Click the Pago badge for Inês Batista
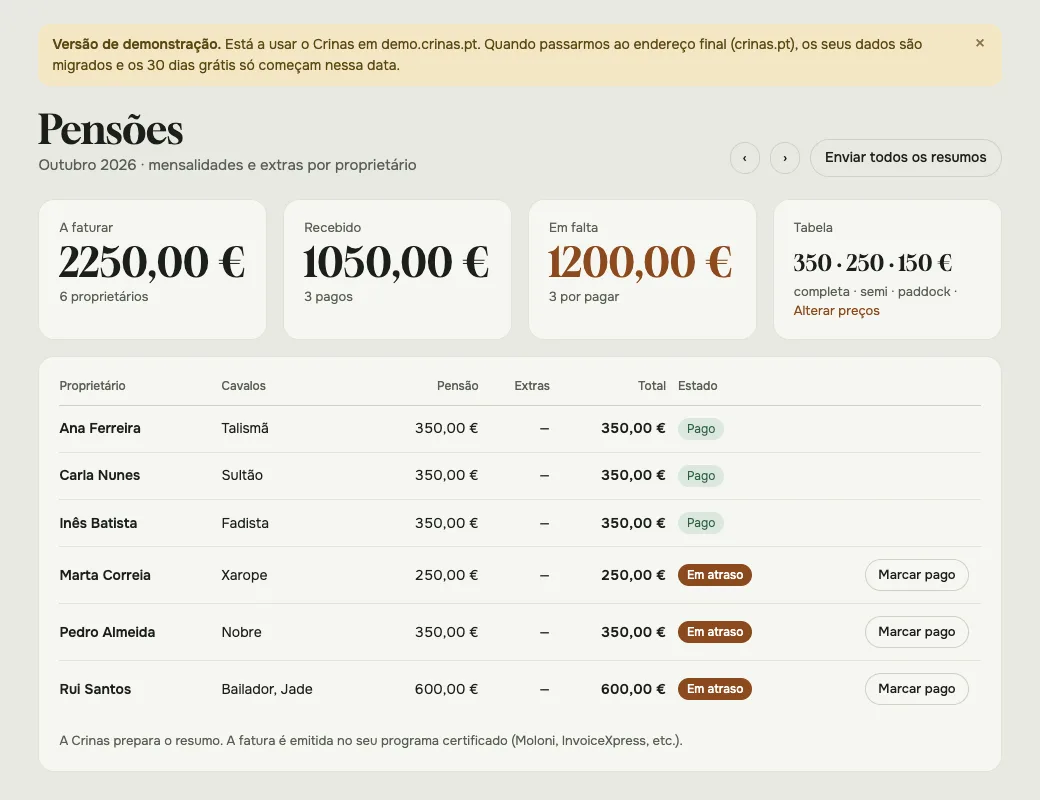Viewport: 1040px width, 800px height. coord(700,523)
